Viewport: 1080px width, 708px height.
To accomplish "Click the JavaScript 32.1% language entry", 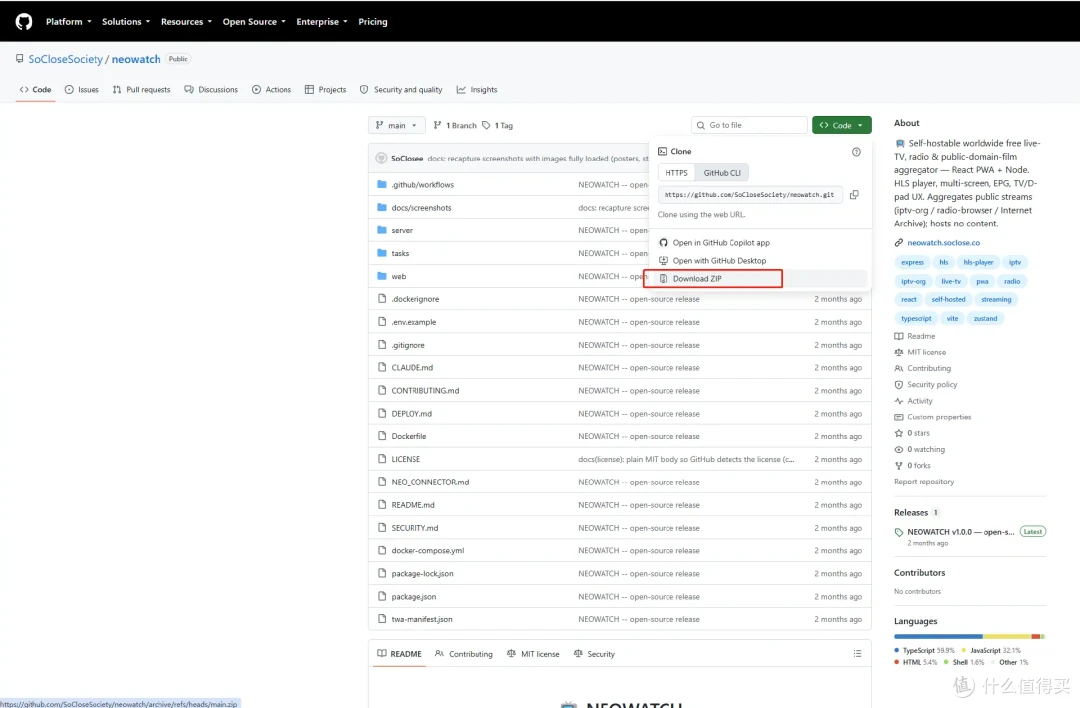I will click(x=991, y=651).
